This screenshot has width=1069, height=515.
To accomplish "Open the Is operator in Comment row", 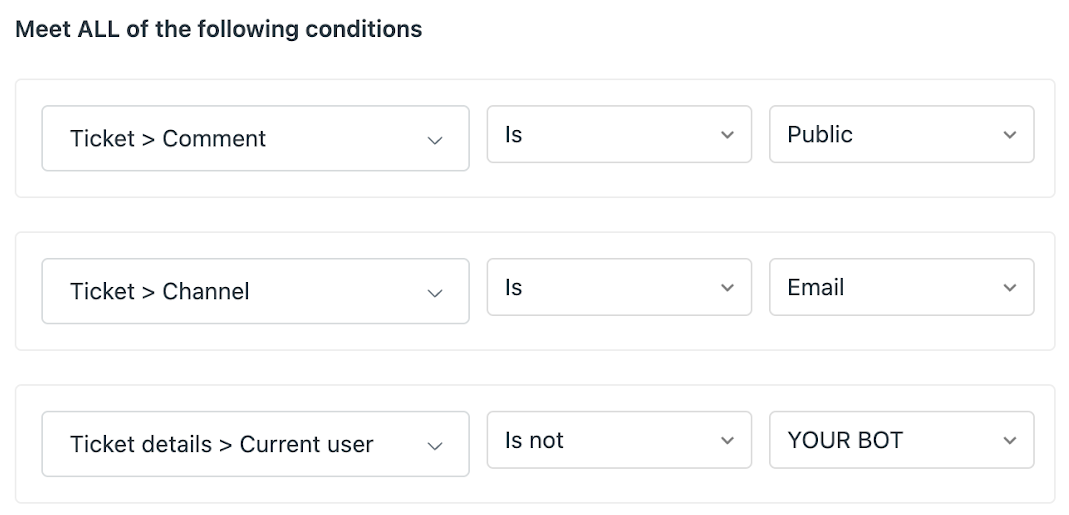I will [618, 135].
